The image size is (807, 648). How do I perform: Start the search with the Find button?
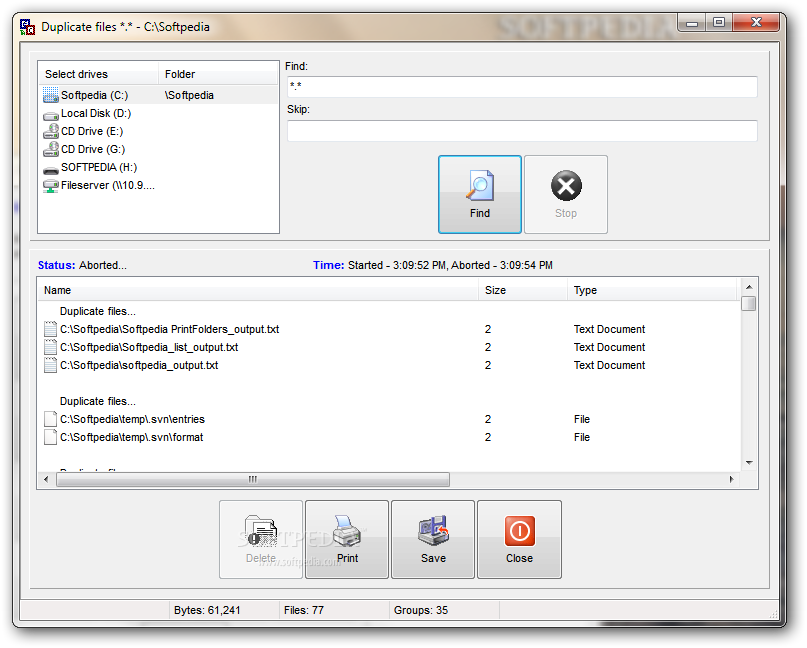coord(480,195)
